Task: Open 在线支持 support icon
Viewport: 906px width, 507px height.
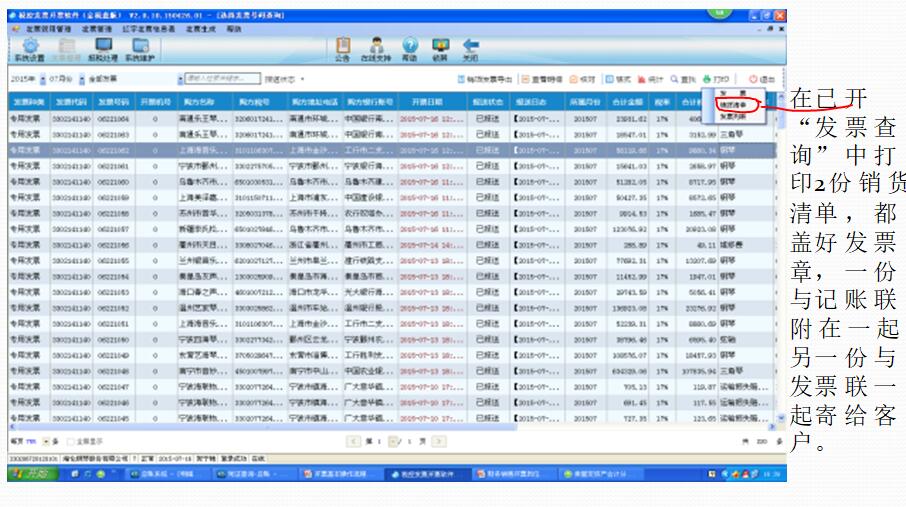Action: [376, 49]
